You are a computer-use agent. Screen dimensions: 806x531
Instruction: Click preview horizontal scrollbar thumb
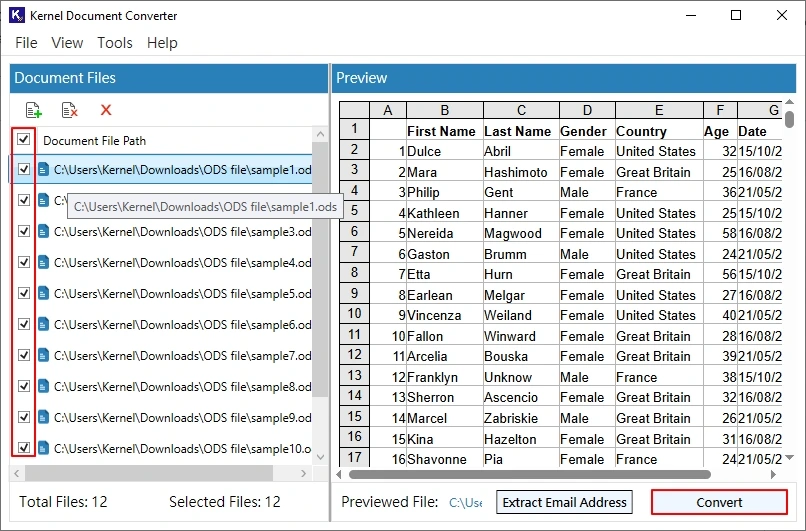529,474
